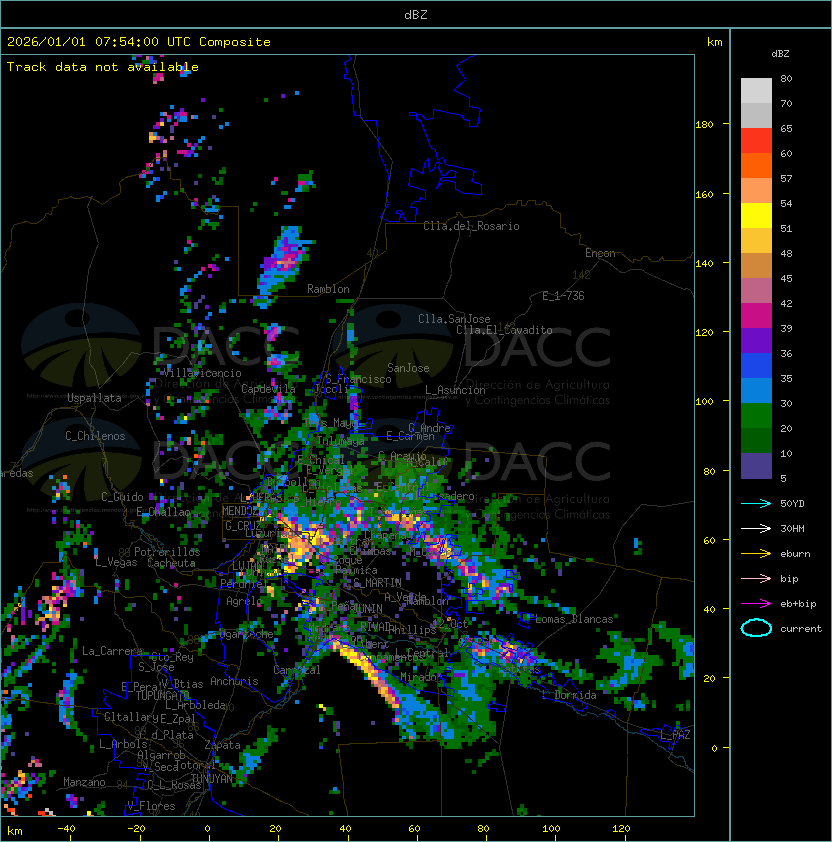Click the 'Manzano' map label
Screen dimensions: 832x842
click(x=84, y=782)
